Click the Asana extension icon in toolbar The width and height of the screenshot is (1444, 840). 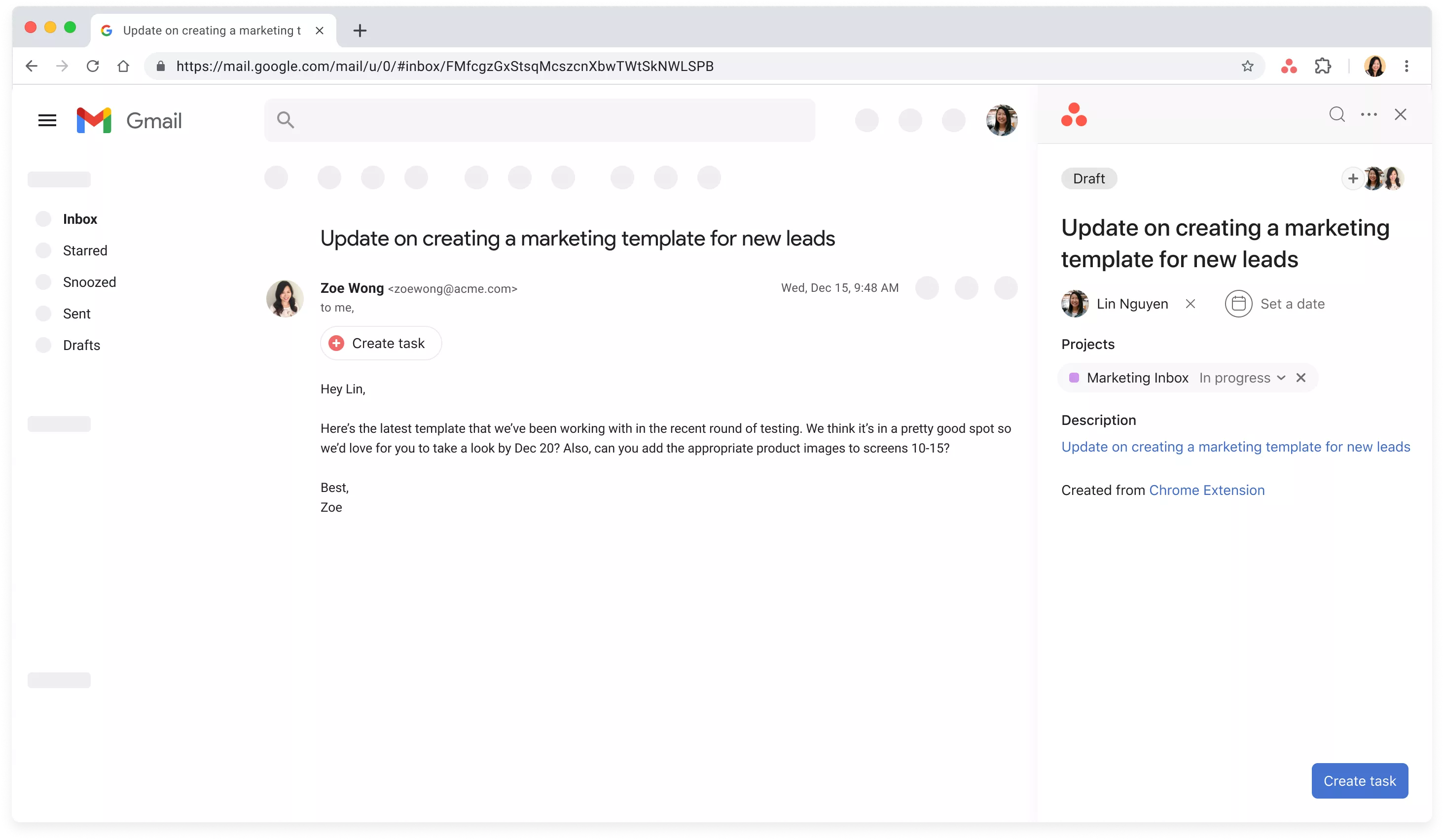(1289, 67)
